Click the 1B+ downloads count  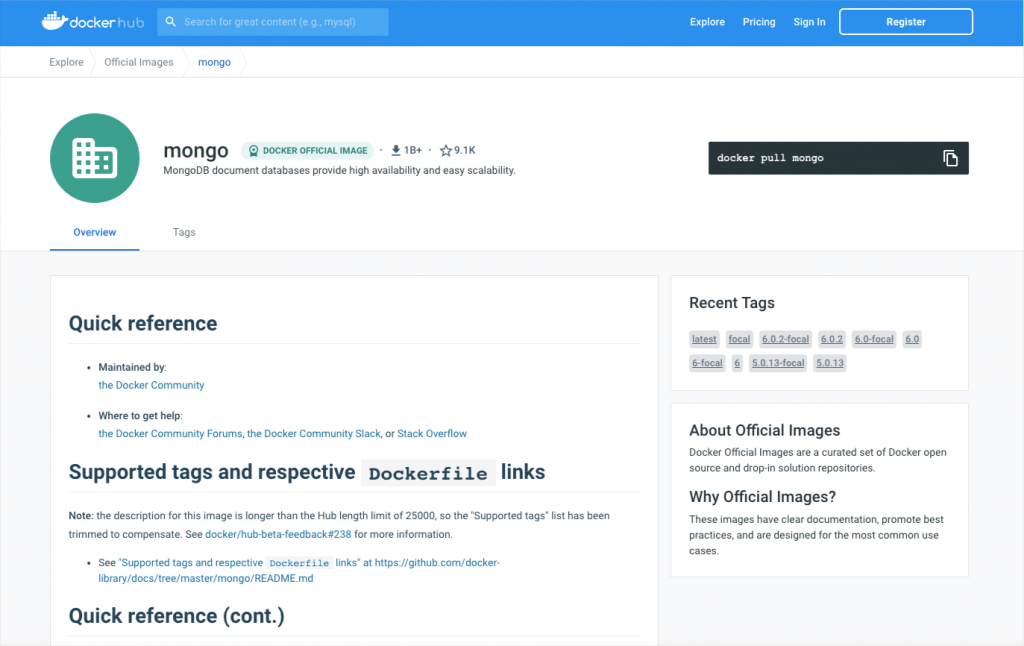[413, 150]
